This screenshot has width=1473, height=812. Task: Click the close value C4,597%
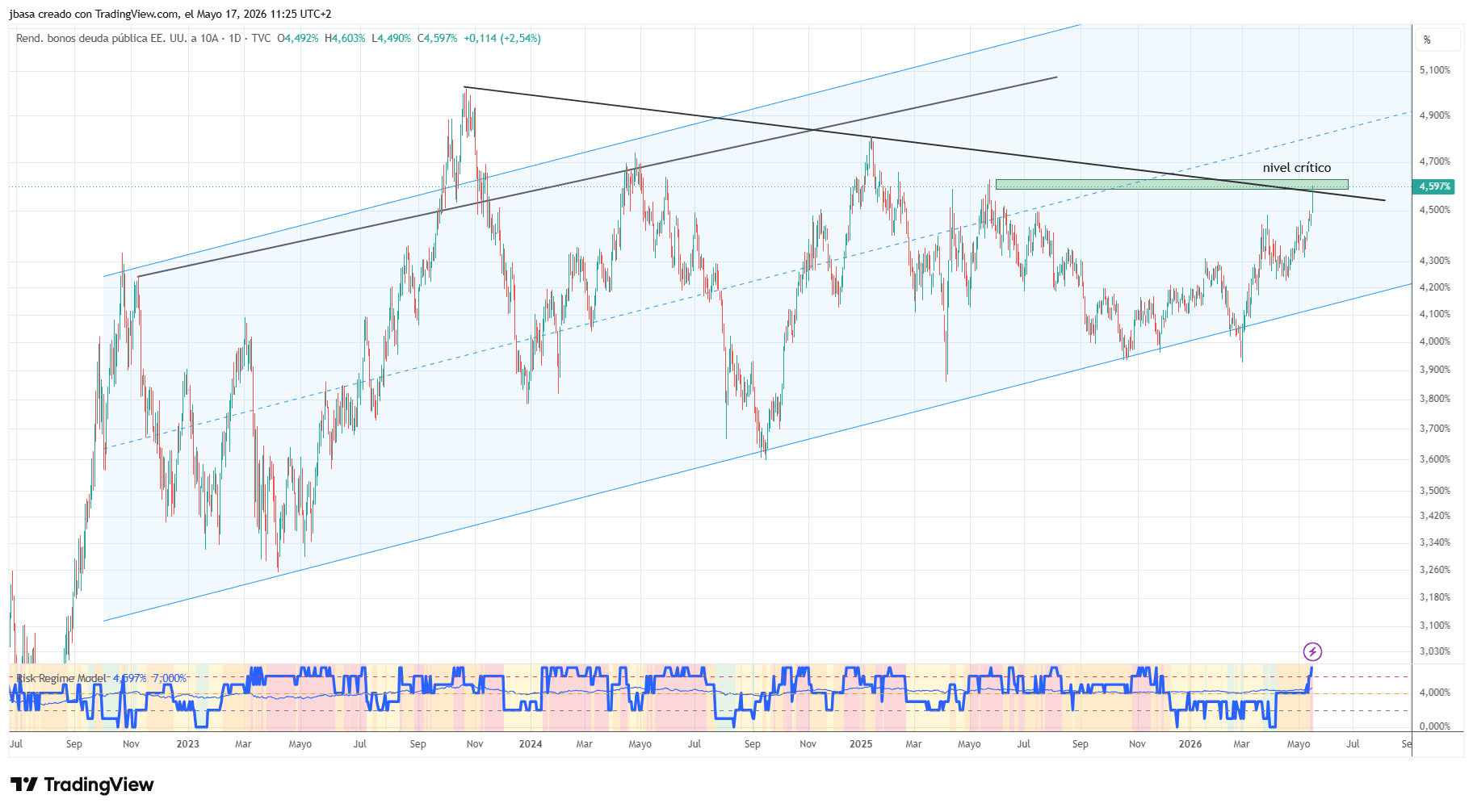[437, 38]
